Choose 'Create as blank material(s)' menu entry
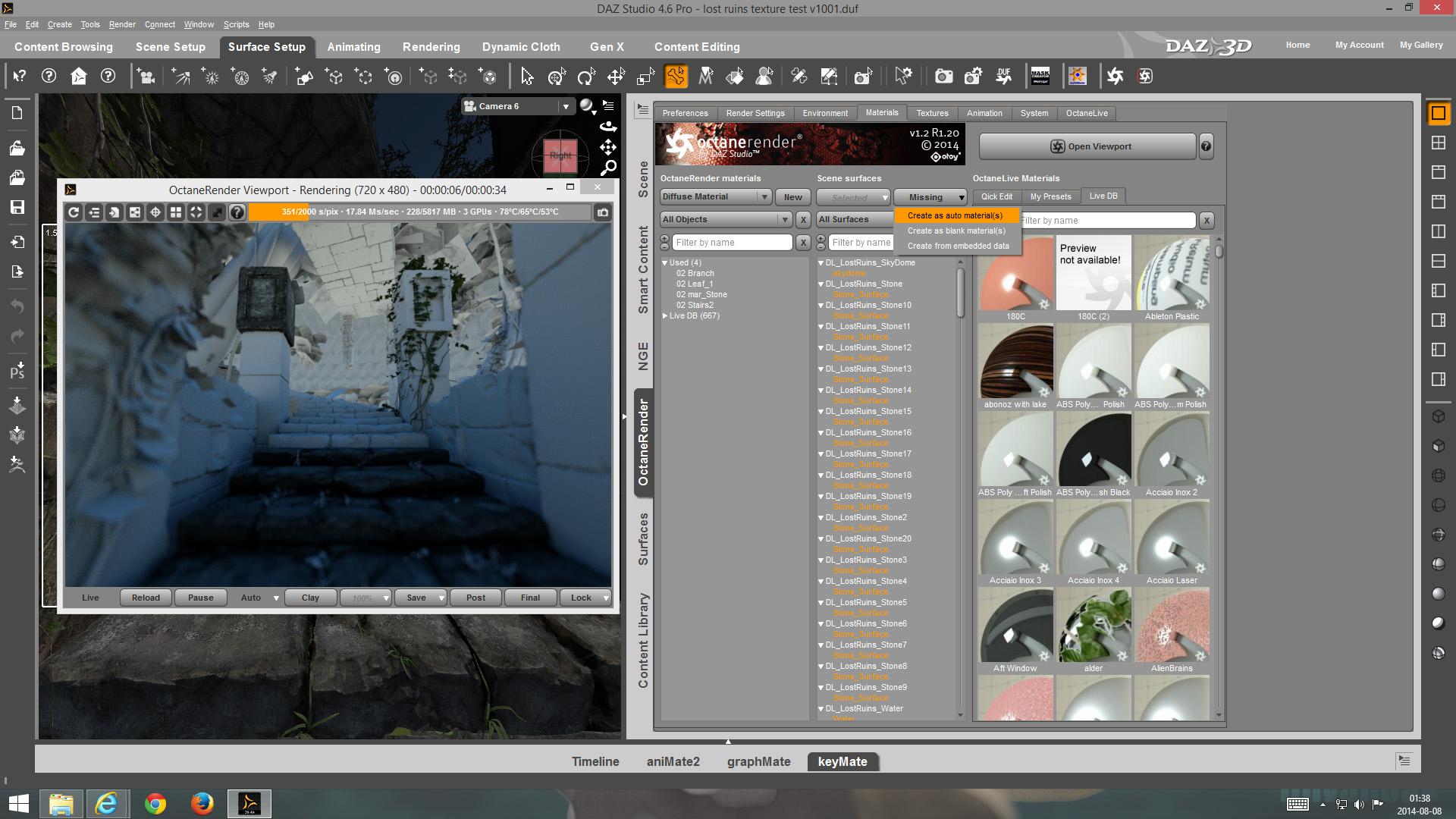The width and height of the screenshot is (1456, 819). 956,231
